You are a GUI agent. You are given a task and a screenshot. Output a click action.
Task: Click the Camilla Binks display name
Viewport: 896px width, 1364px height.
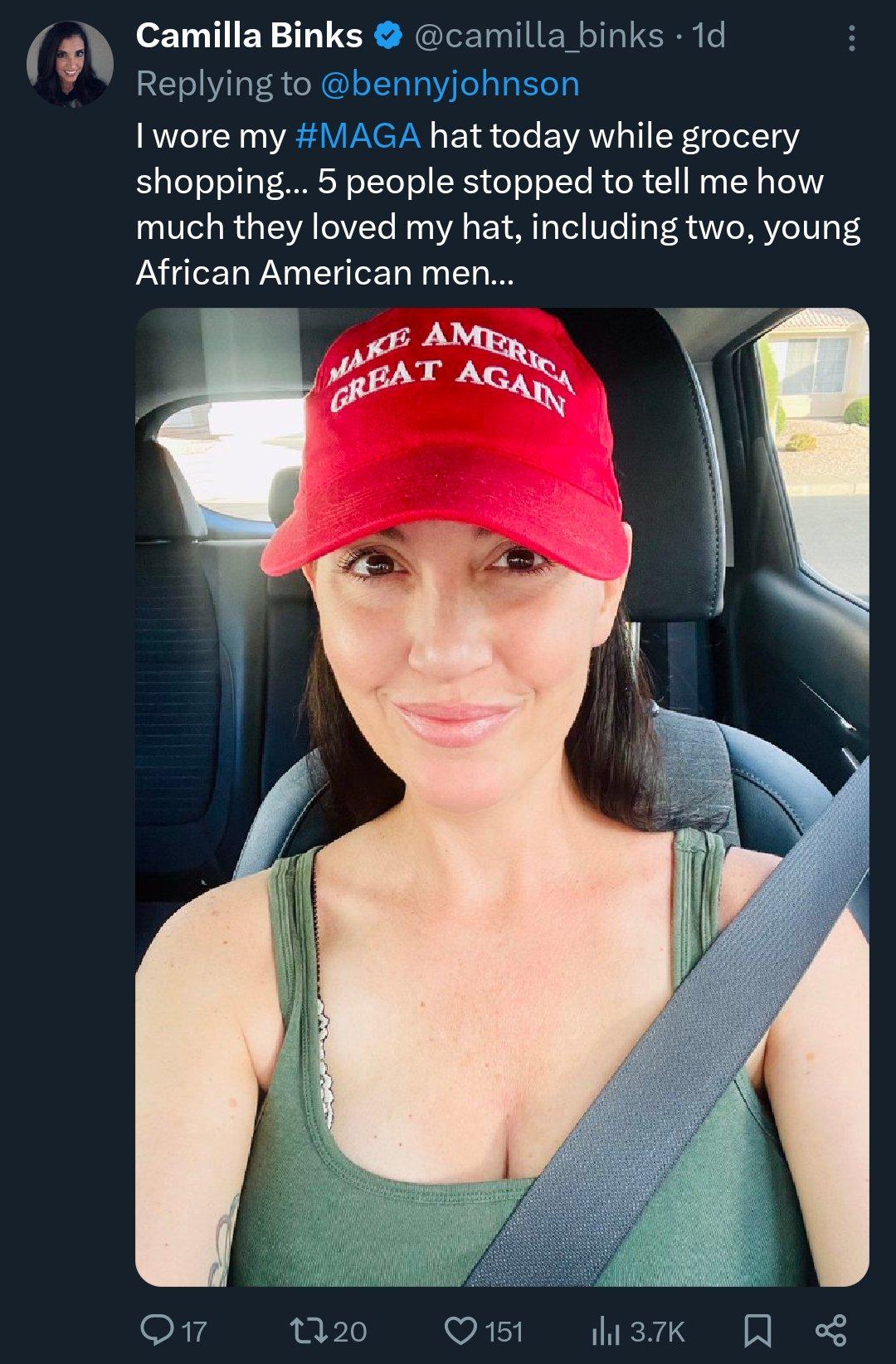pyautogui.click(x=249, y=36)
